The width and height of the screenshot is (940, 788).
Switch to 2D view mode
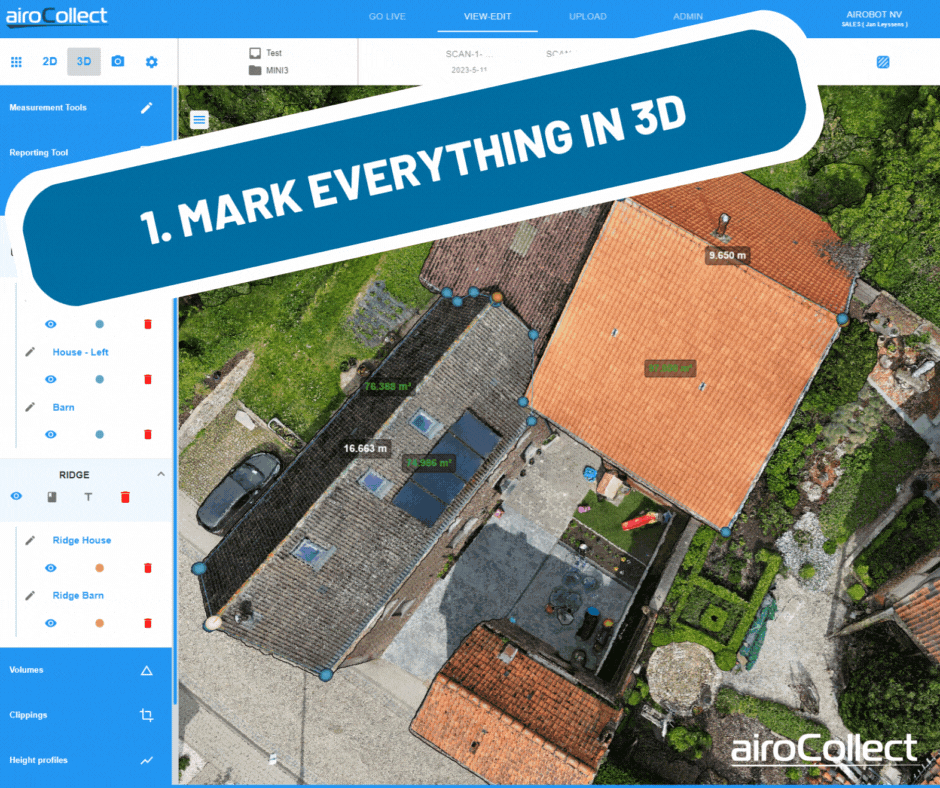(x=49, y=62)
